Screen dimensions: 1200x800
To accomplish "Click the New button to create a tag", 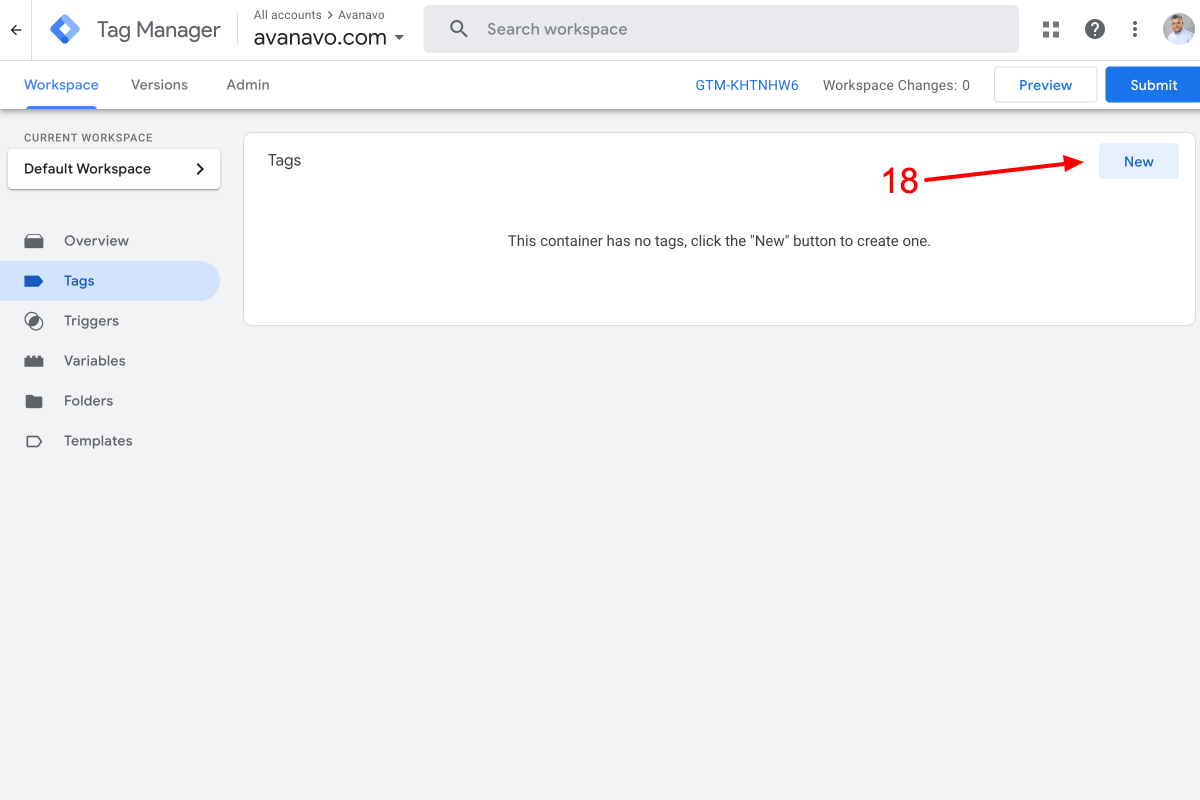I will tap(1139, 160).
